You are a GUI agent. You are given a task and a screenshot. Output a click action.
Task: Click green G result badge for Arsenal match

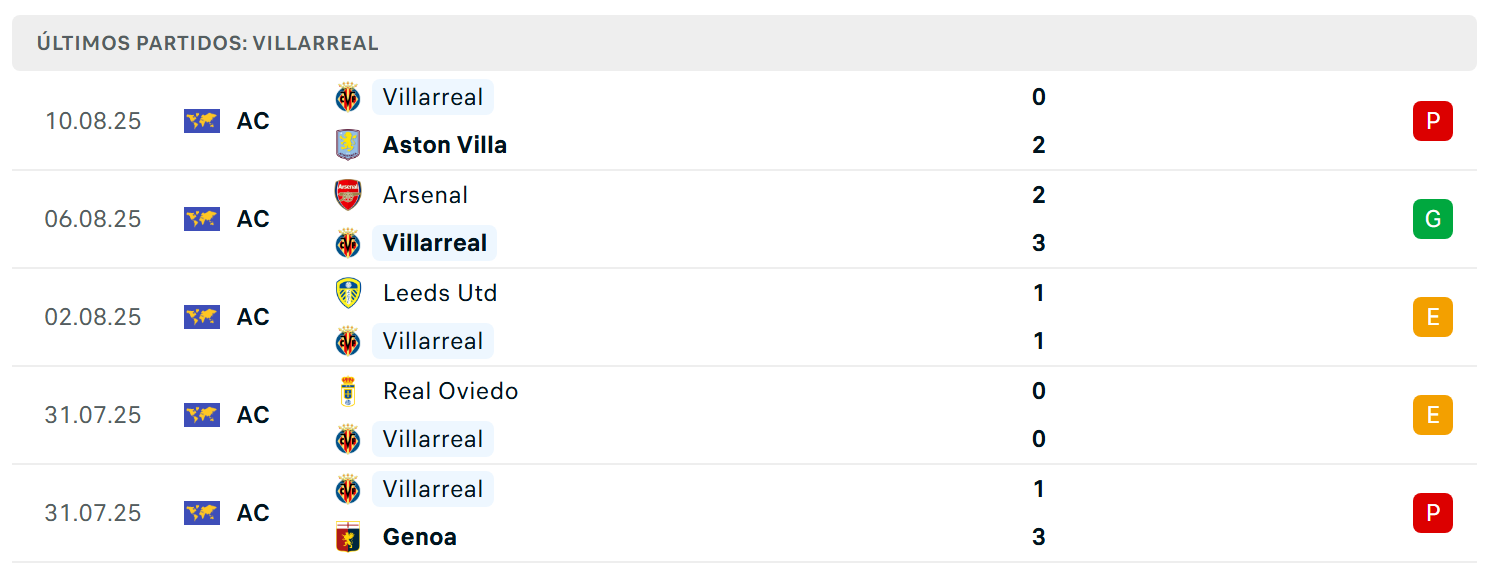click(1432, 219)
